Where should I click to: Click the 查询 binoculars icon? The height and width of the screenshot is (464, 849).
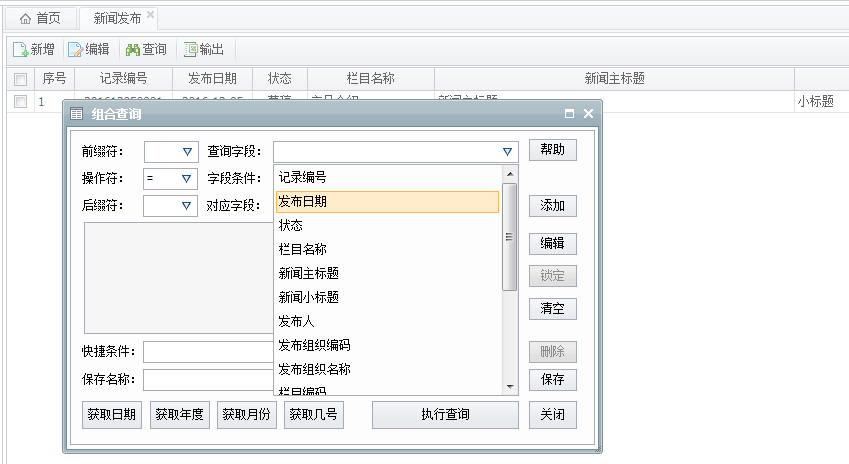(132, 49)
